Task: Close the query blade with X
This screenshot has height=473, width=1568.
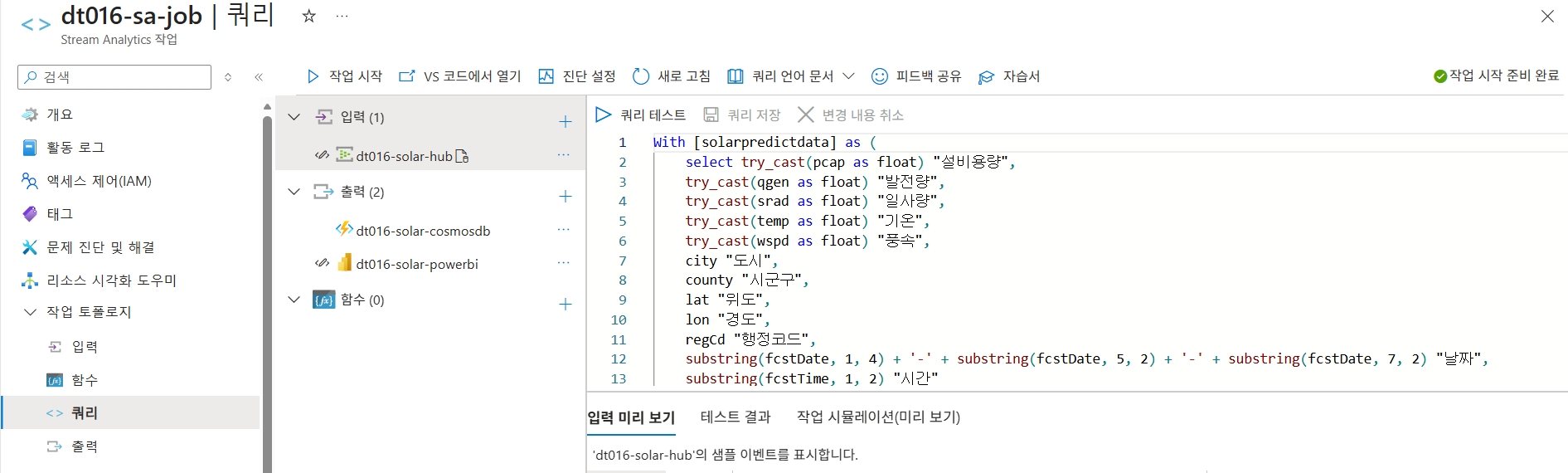Action: tap(1547, 16)
